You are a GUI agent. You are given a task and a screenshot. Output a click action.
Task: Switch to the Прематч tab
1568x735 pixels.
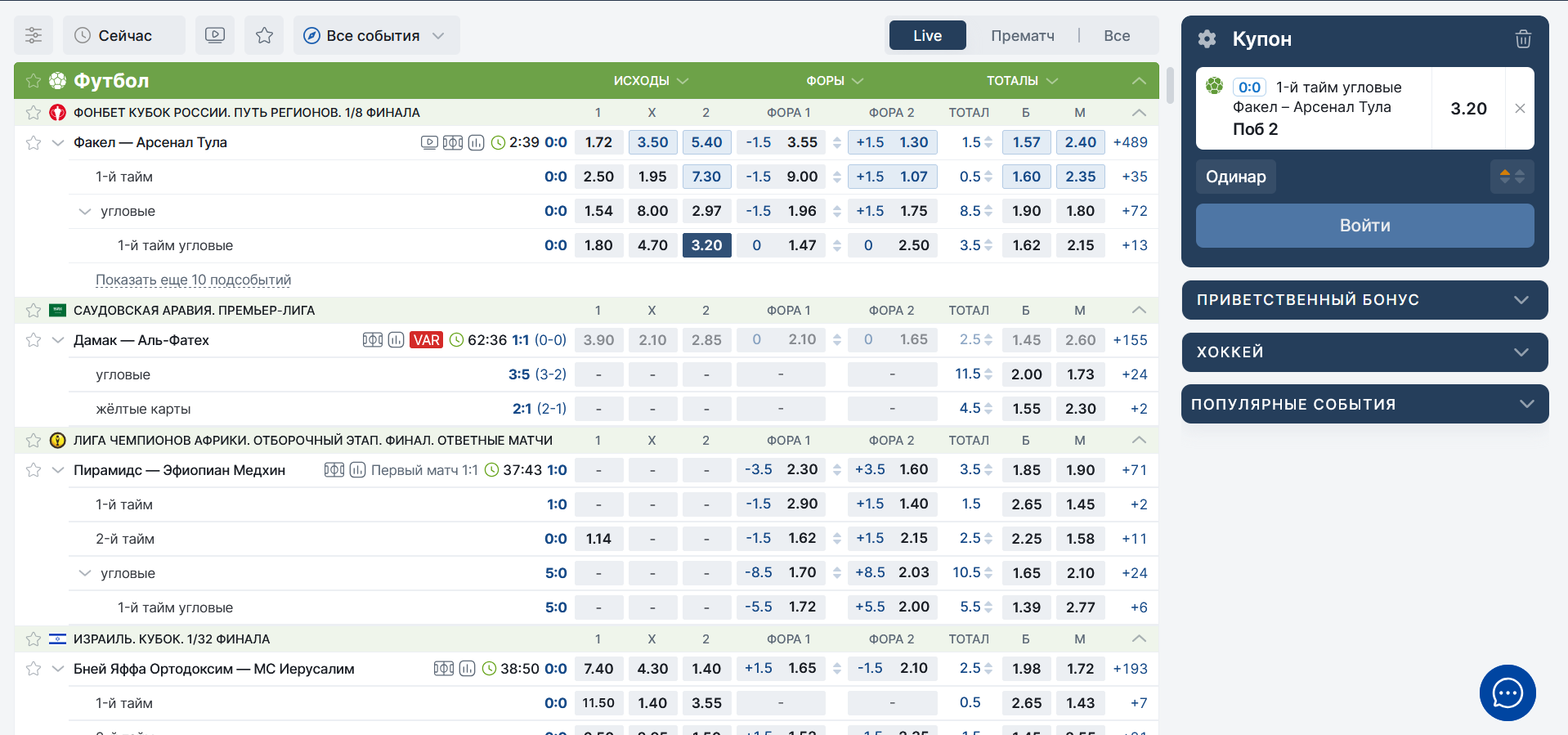click(1022, 35)
